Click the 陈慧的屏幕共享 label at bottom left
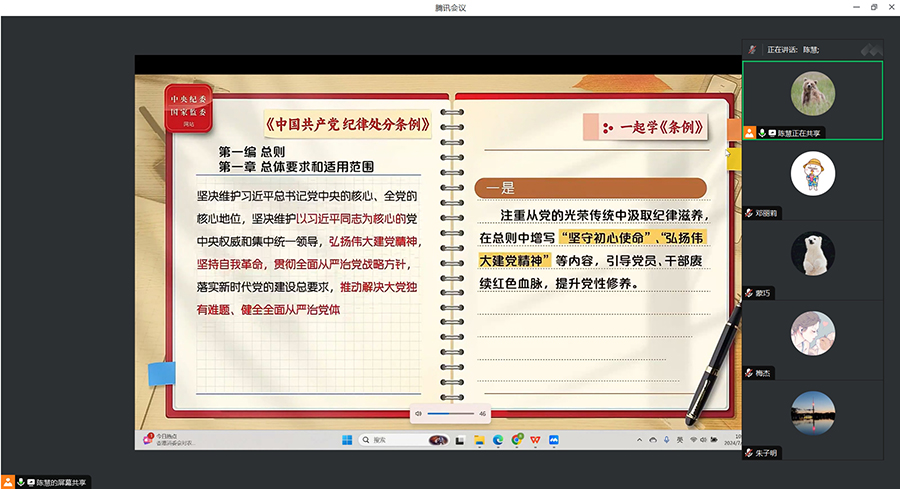The image size is (900, 489). point(62,482)
